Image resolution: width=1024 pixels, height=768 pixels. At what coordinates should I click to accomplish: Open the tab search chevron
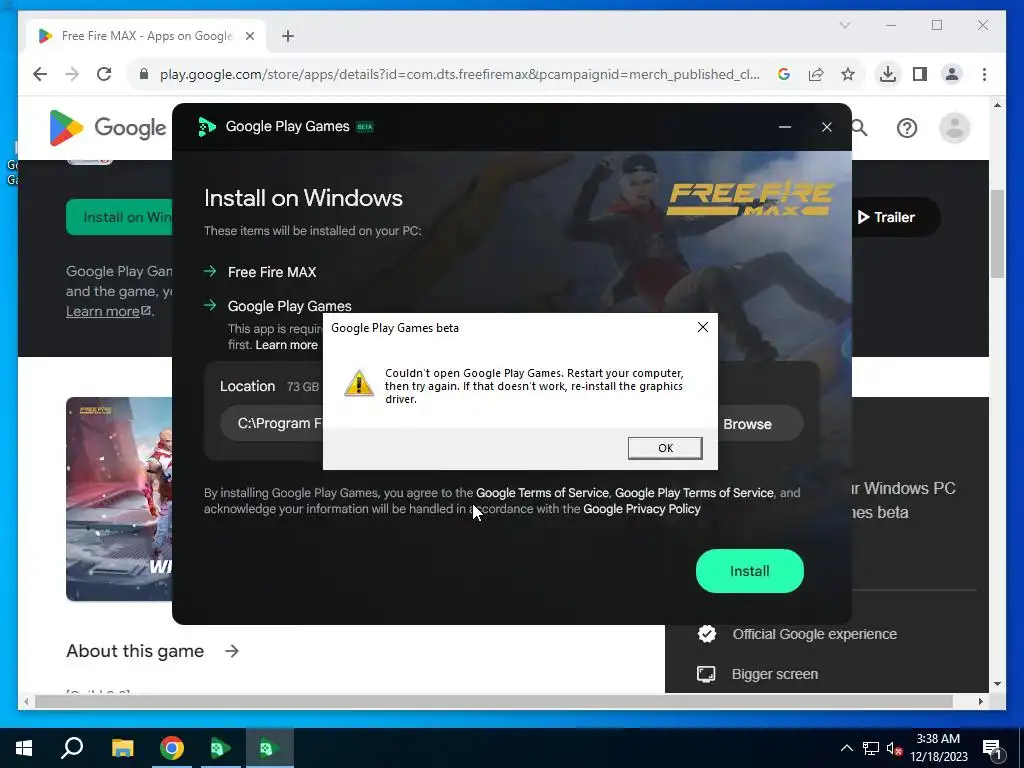[844, 25]
